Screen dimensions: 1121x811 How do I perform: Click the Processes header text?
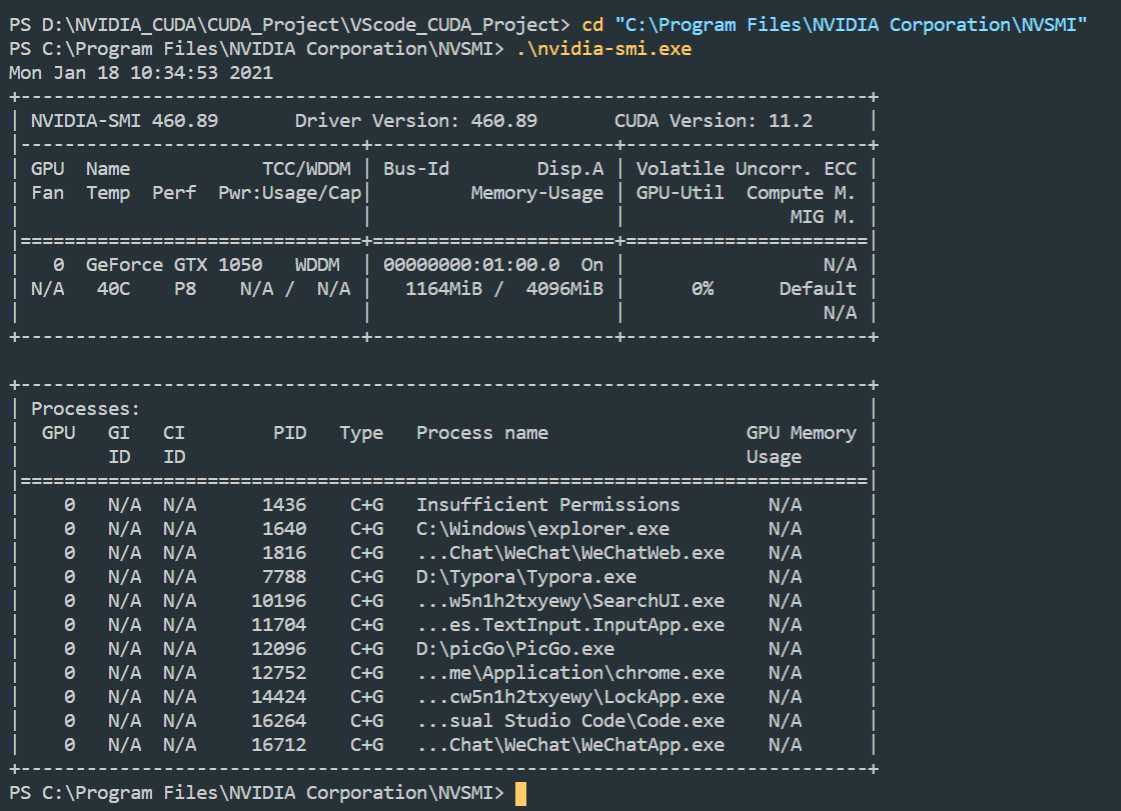pyautogui.click(x=84, y=408)
